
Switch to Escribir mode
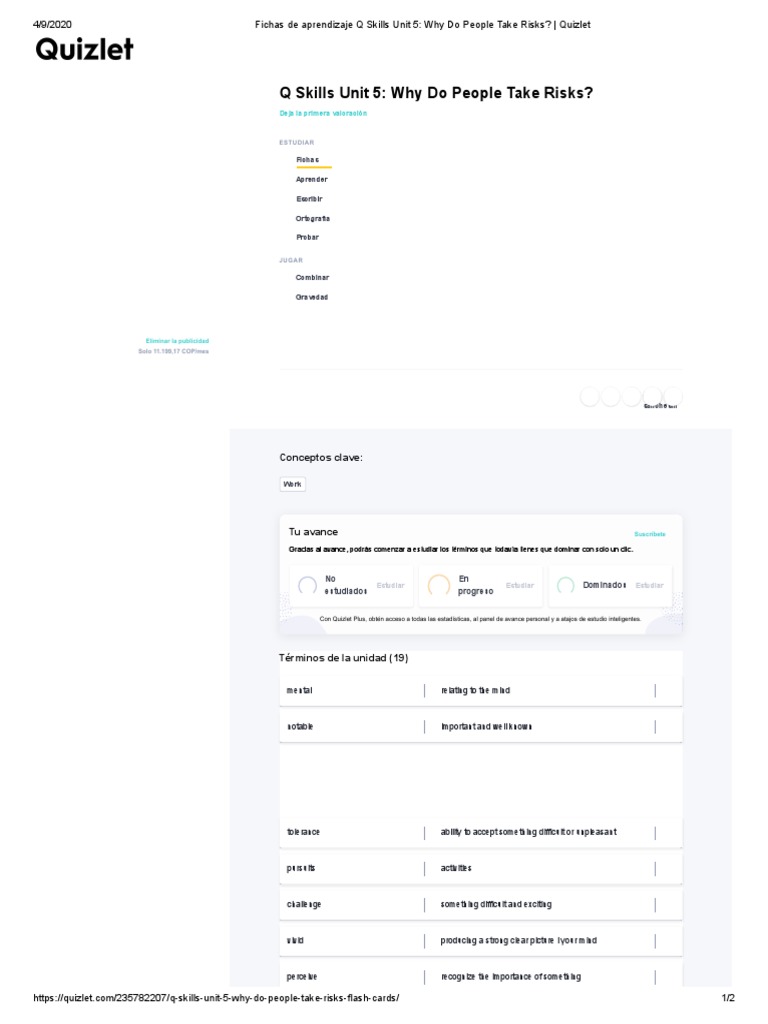309,199
